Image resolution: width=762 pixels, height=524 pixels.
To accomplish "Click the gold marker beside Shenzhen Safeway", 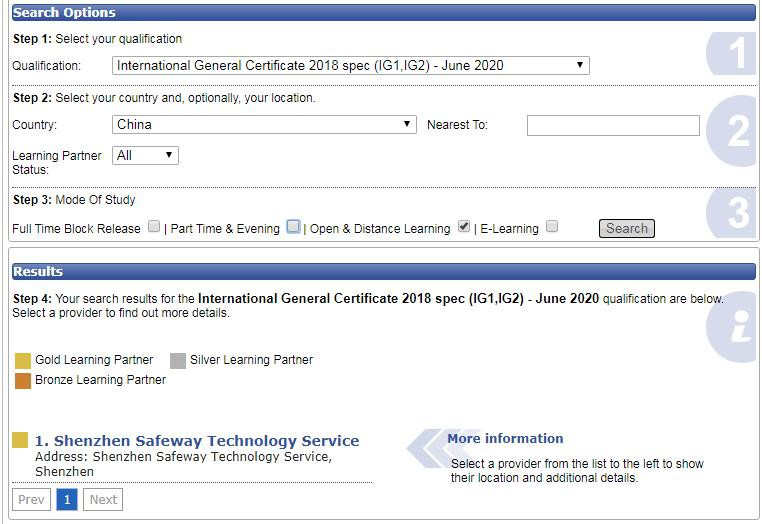I will coord(20,441).
